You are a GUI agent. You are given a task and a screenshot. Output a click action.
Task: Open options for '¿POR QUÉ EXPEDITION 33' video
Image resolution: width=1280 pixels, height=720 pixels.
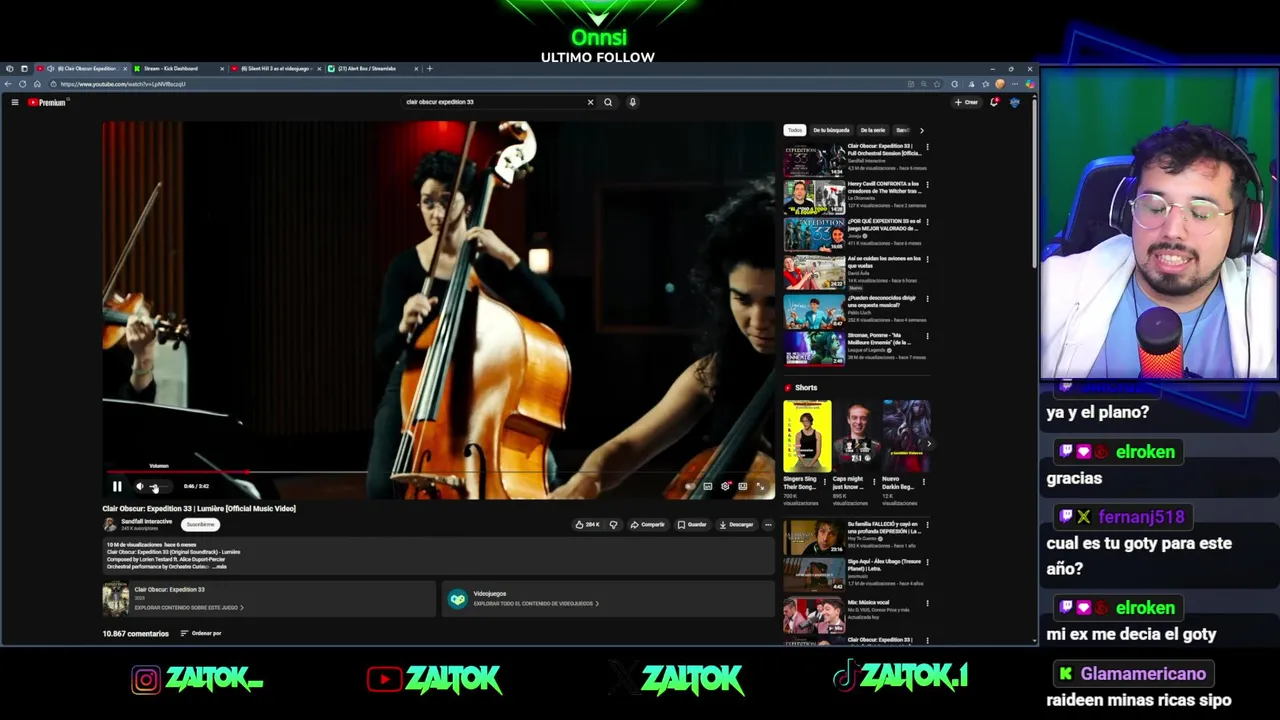pyautogui.click(x=927, y=222)
